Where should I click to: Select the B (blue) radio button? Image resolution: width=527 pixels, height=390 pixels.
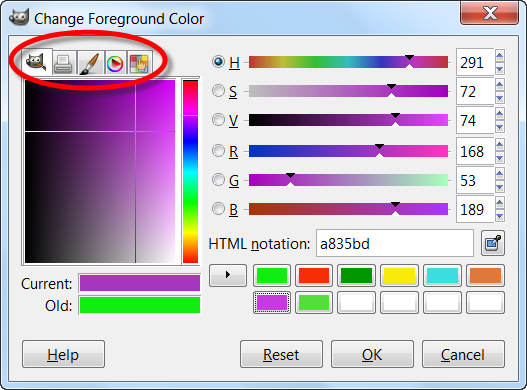tap(218, 209)
